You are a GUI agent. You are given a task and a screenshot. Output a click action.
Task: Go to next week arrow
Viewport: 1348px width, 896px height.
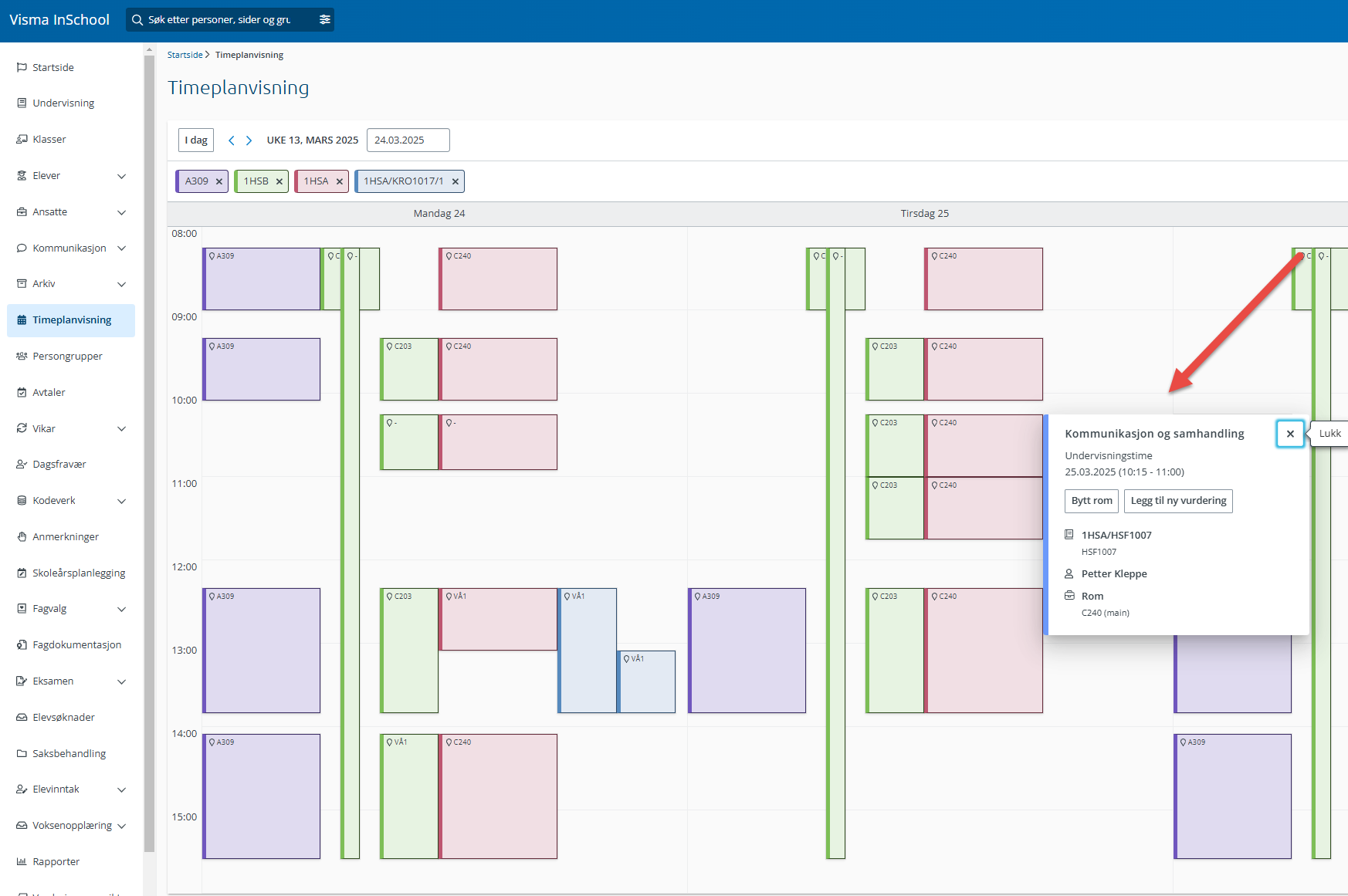point(249,140)
